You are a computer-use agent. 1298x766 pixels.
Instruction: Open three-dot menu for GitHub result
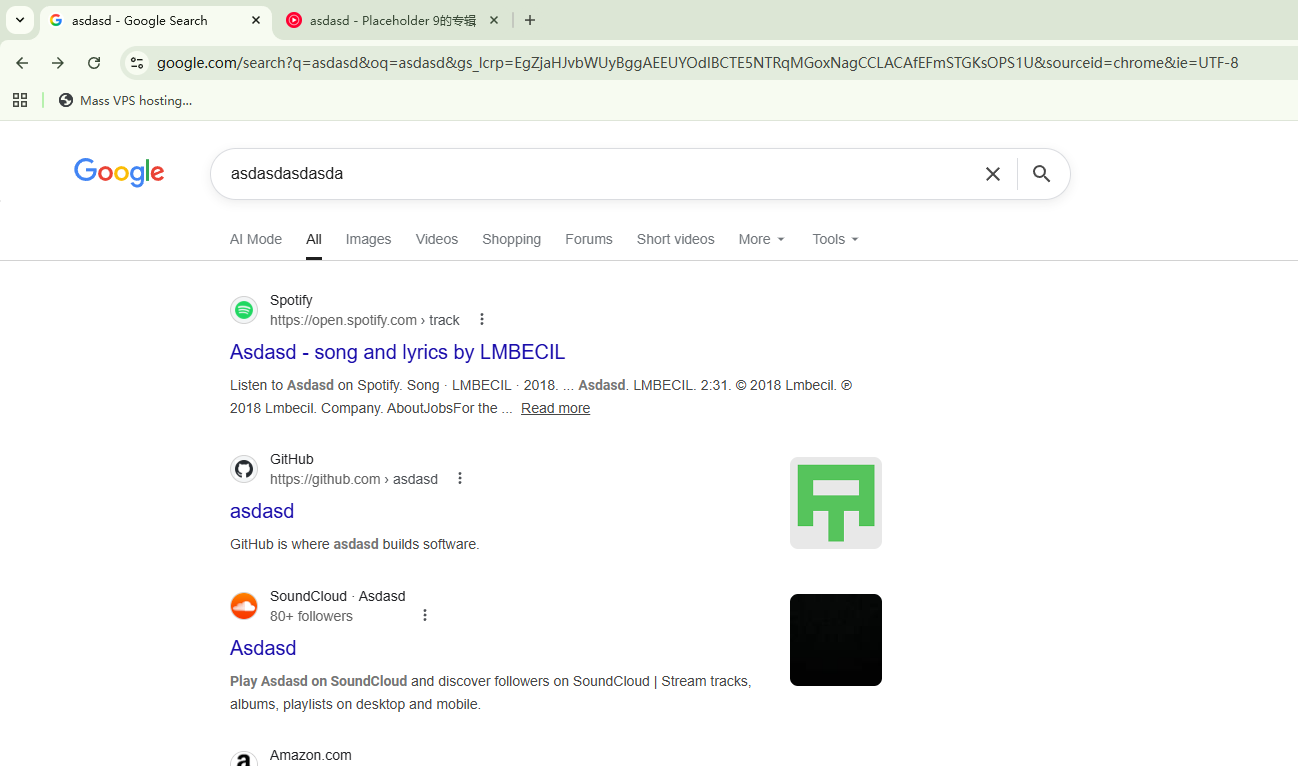460,479
